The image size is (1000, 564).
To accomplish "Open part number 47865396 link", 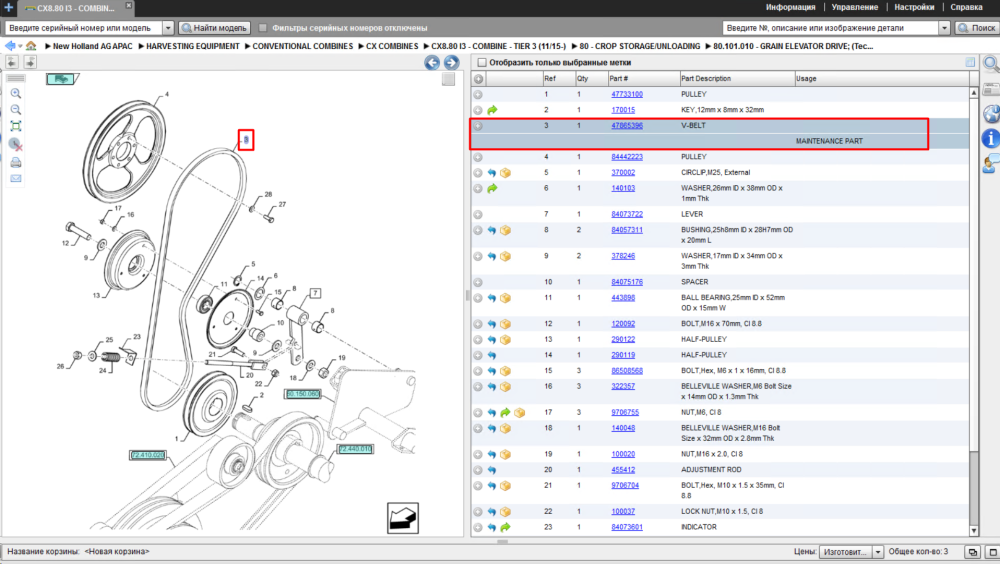I will point(627,126).
